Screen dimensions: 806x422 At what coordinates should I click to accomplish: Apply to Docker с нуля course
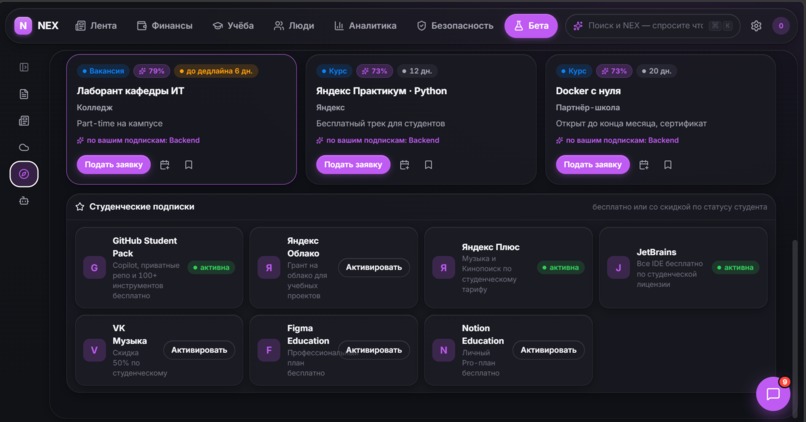tap(593, 164)
